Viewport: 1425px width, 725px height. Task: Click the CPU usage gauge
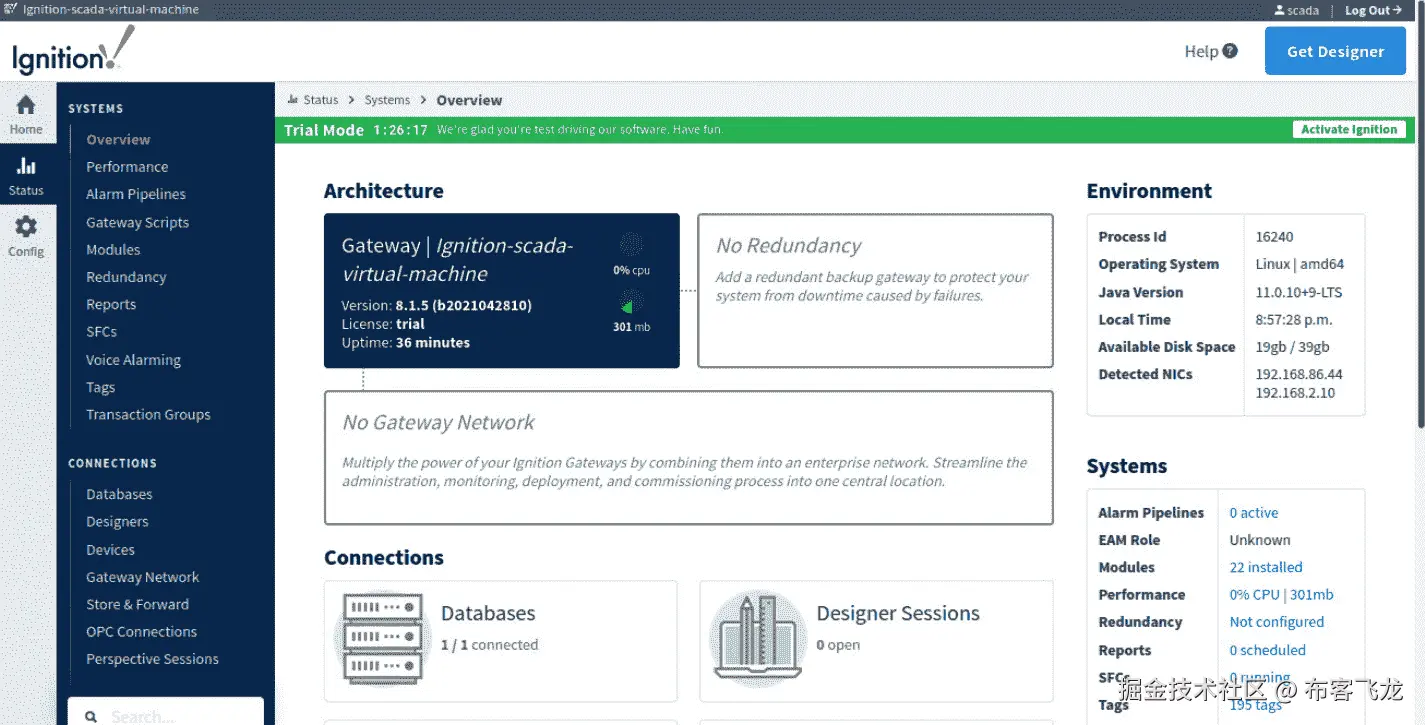coord(631,245)
